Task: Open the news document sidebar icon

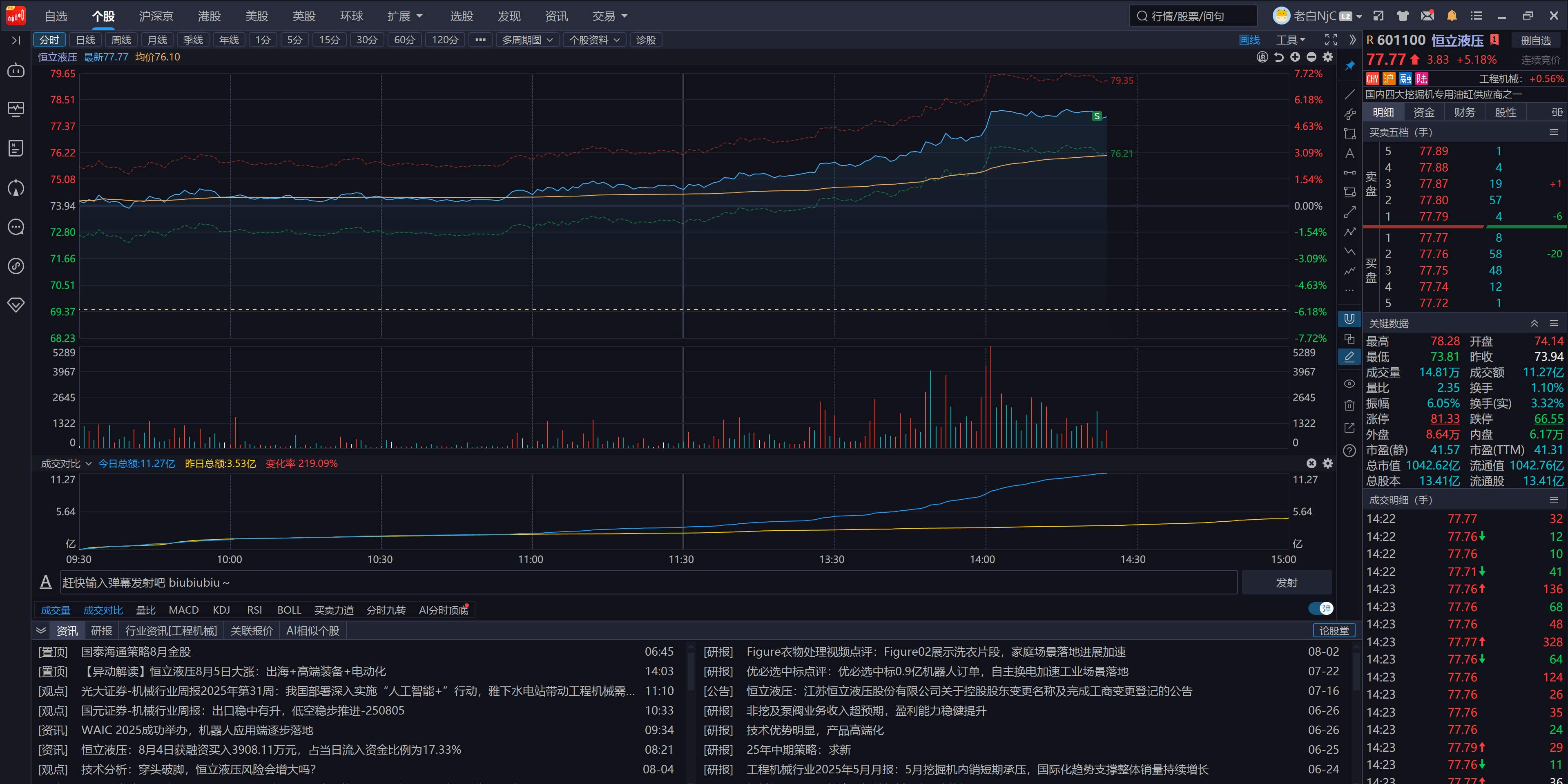Action: (x=16, y=148)
